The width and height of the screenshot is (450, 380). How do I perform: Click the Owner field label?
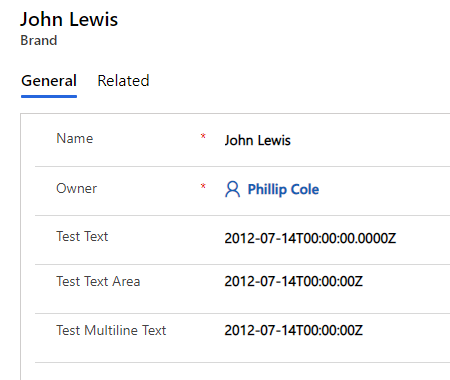pos(77,188)
